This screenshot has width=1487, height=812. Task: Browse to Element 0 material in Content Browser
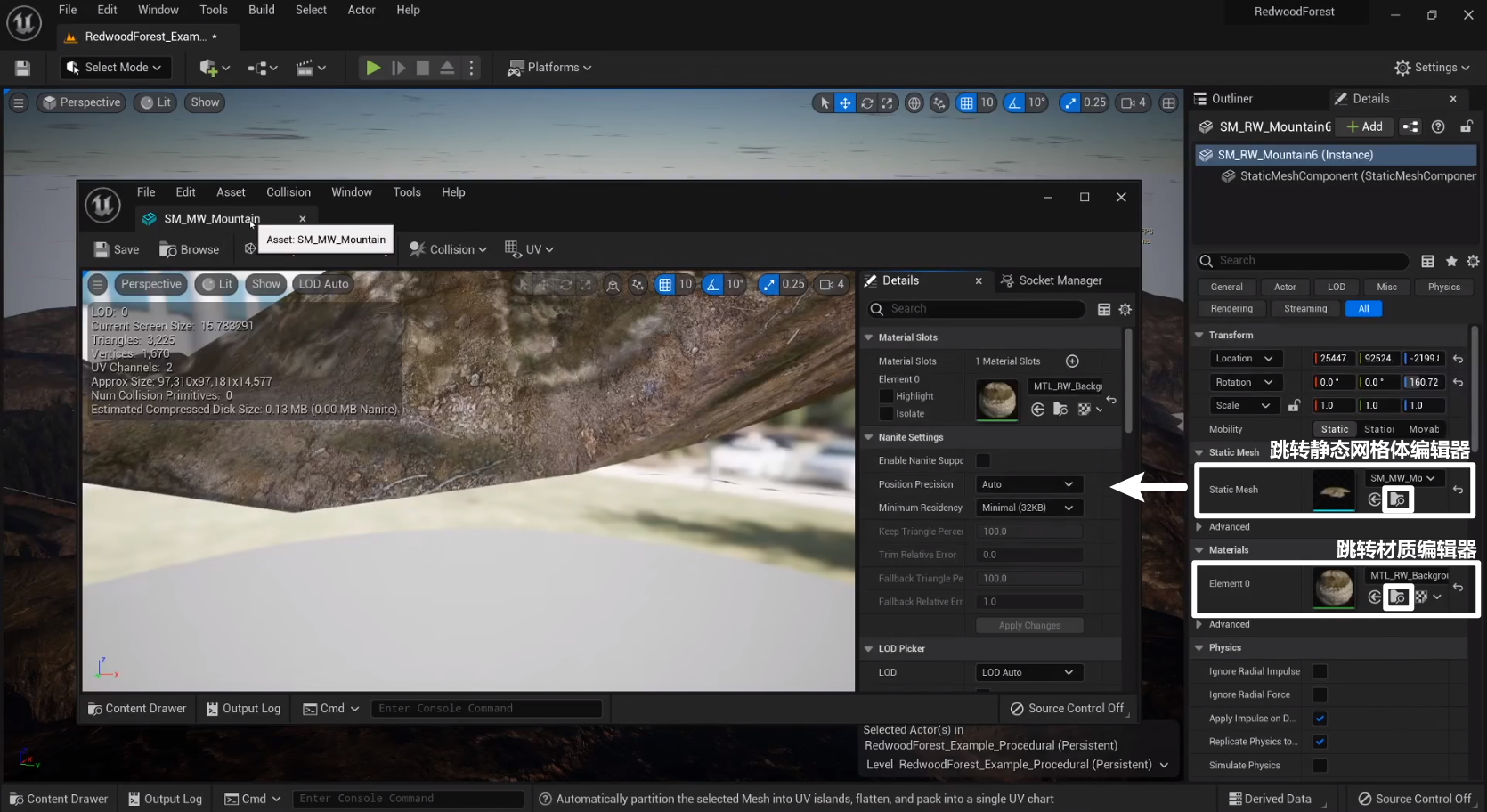[x=1398, y=597]
